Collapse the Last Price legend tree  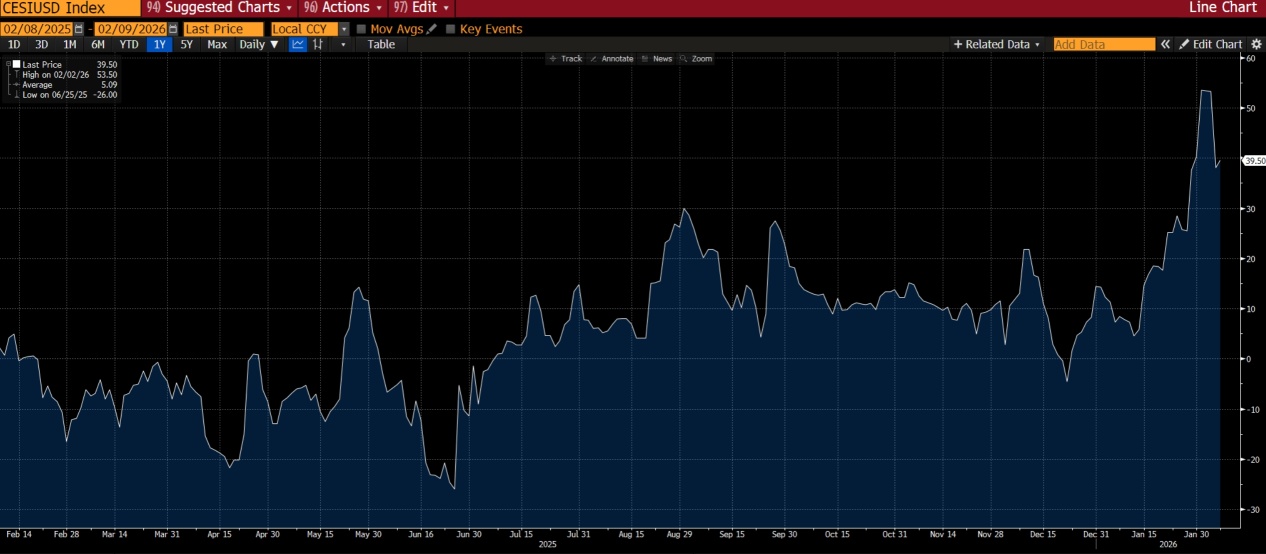click(8, 64)
